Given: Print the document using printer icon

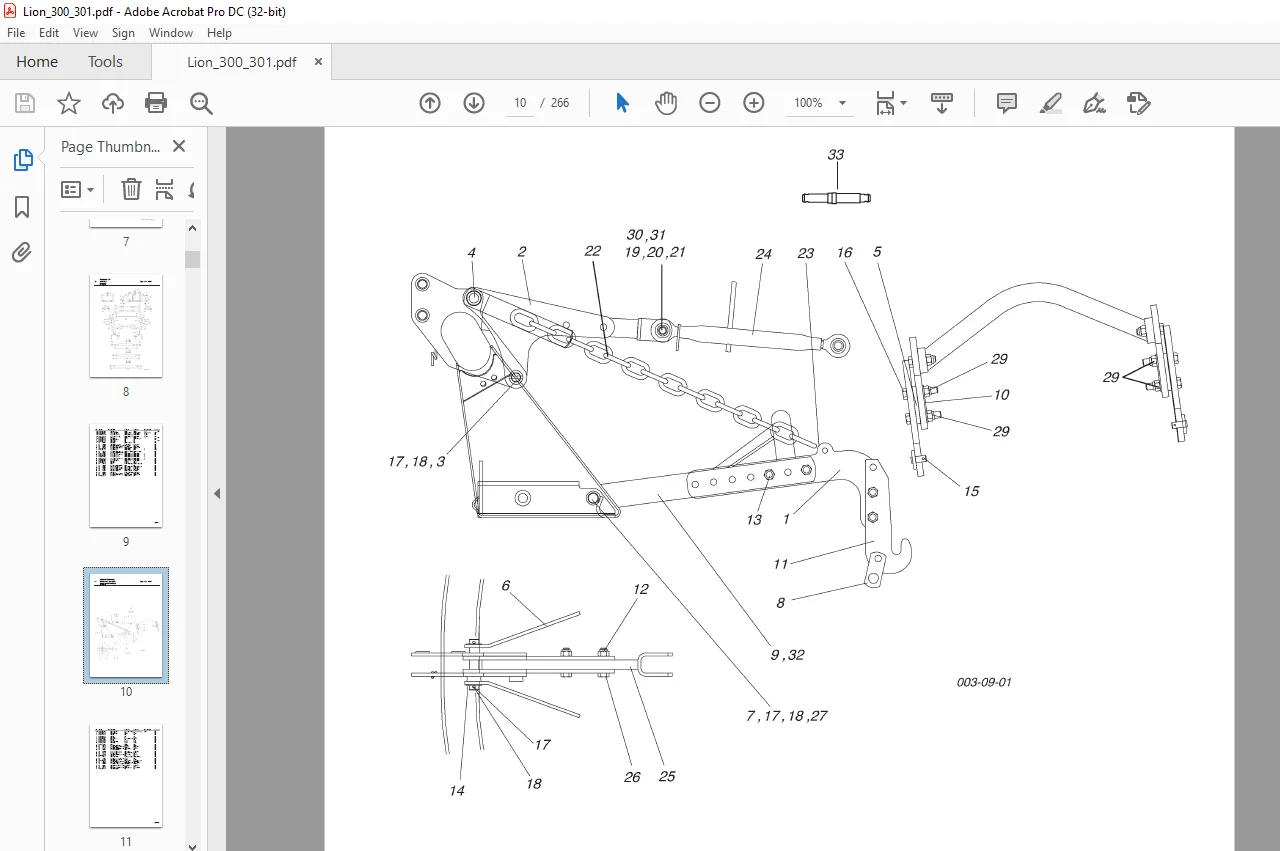Looking at the screenshot, I should (x=156, y=103).
